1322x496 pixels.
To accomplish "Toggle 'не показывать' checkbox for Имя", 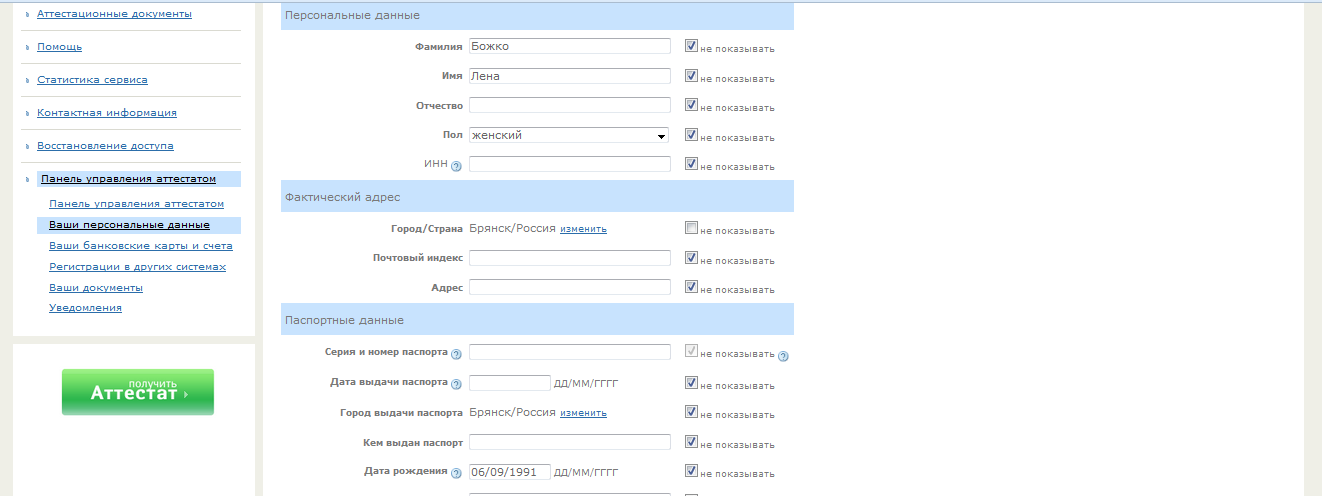I will tap(691, 76).
